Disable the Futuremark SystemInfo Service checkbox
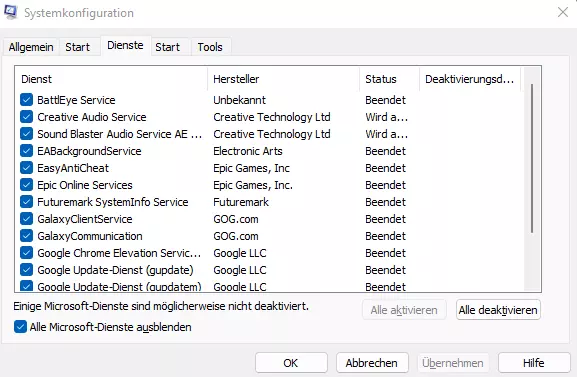This screenshot has width=577, height=377. click(26, 202)
